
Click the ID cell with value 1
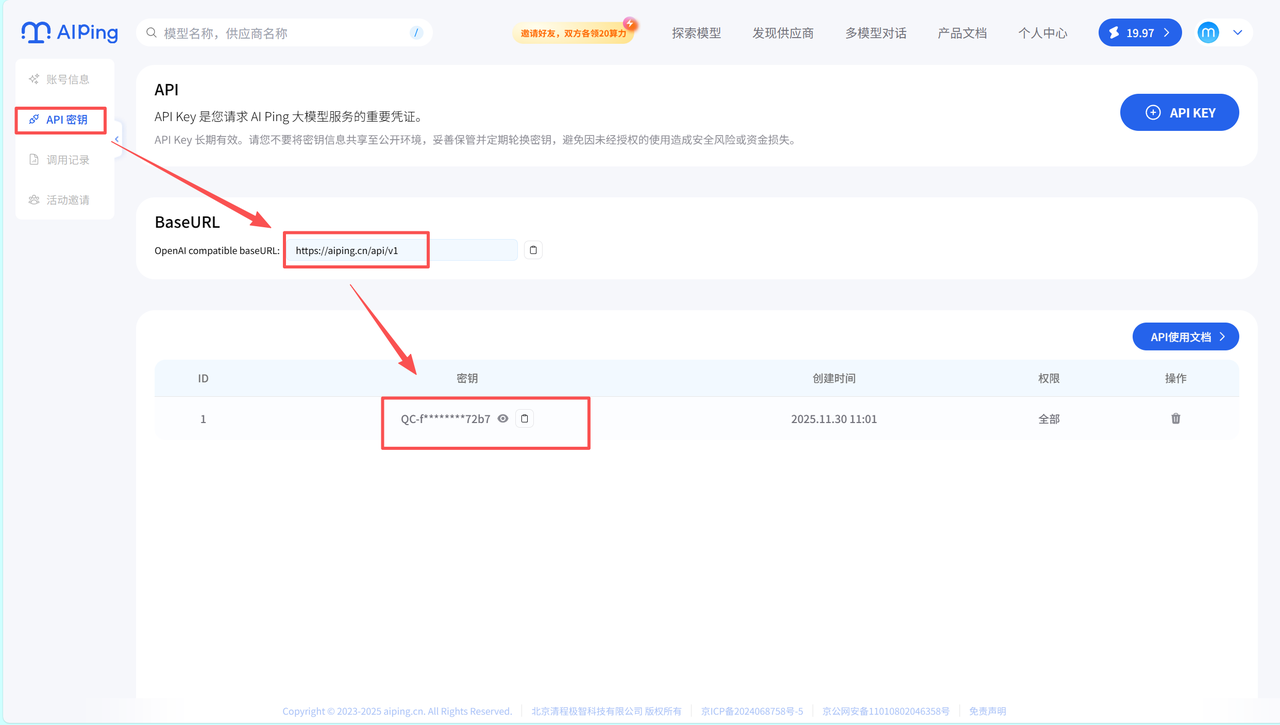203,419
